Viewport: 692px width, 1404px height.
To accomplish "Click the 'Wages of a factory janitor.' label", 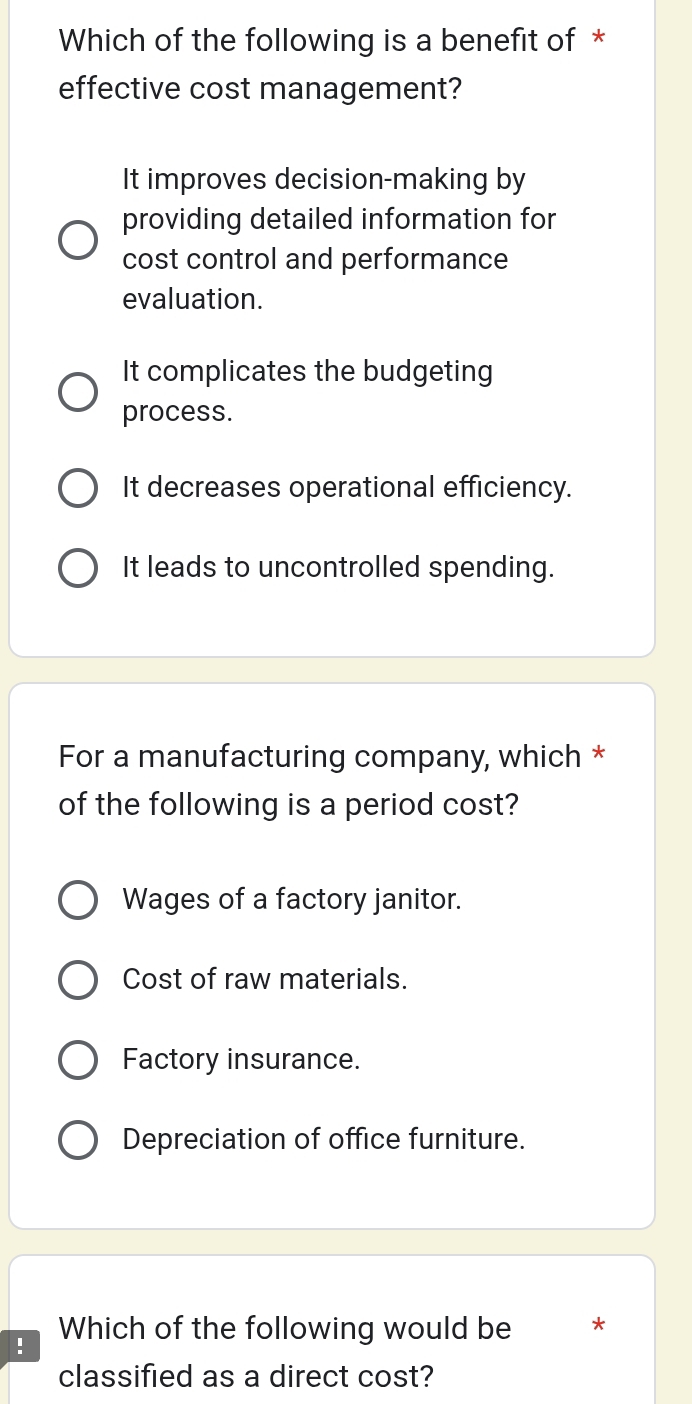I will [x=292, y=900].
